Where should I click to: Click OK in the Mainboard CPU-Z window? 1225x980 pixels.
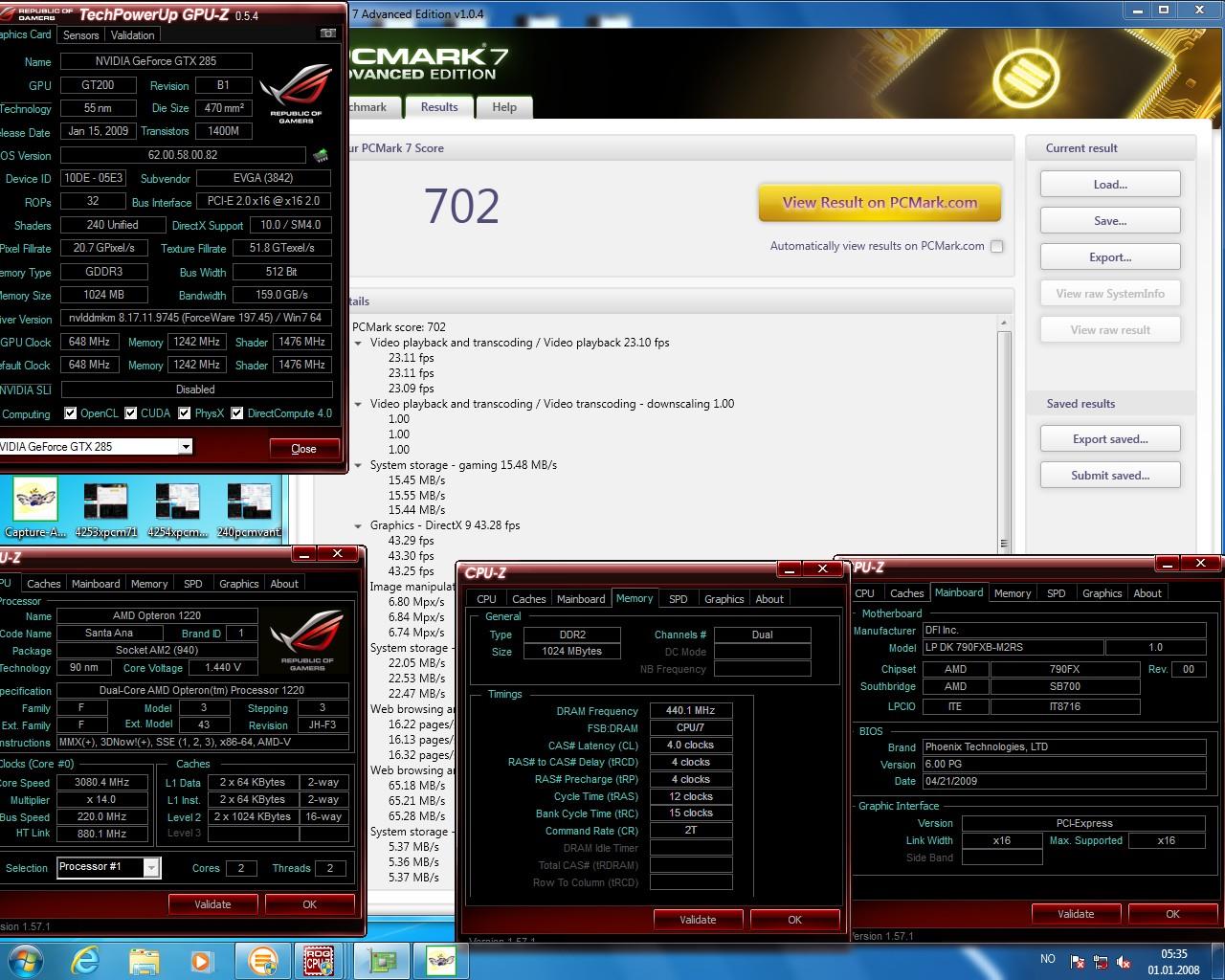pyautogui.click(x=1172, y=914)
